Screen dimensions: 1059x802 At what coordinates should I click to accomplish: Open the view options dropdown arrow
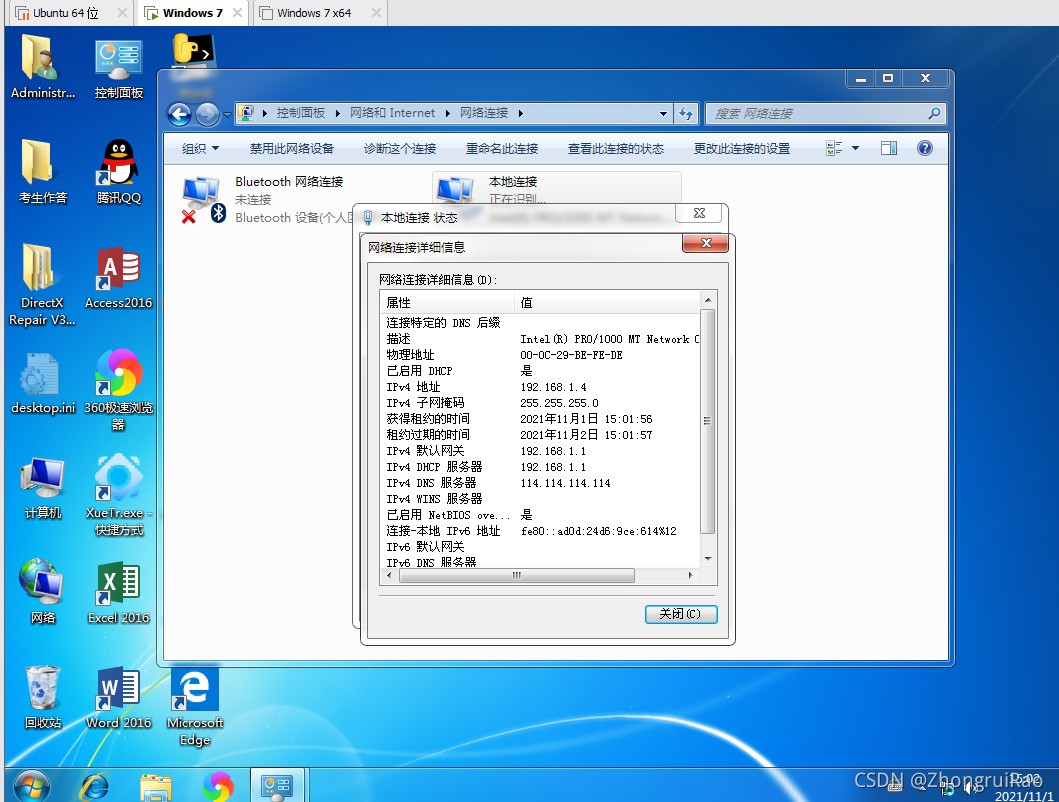tap(856, 148)
